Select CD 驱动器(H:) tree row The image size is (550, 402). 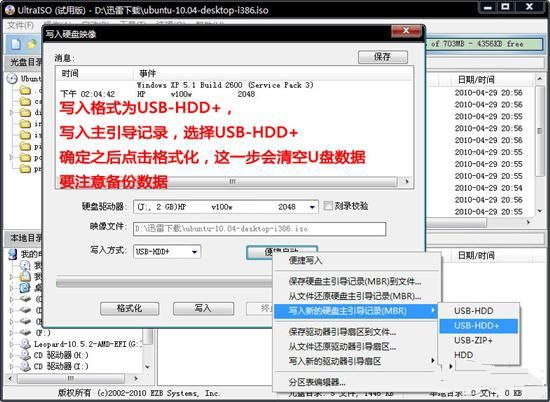(61, 355)
